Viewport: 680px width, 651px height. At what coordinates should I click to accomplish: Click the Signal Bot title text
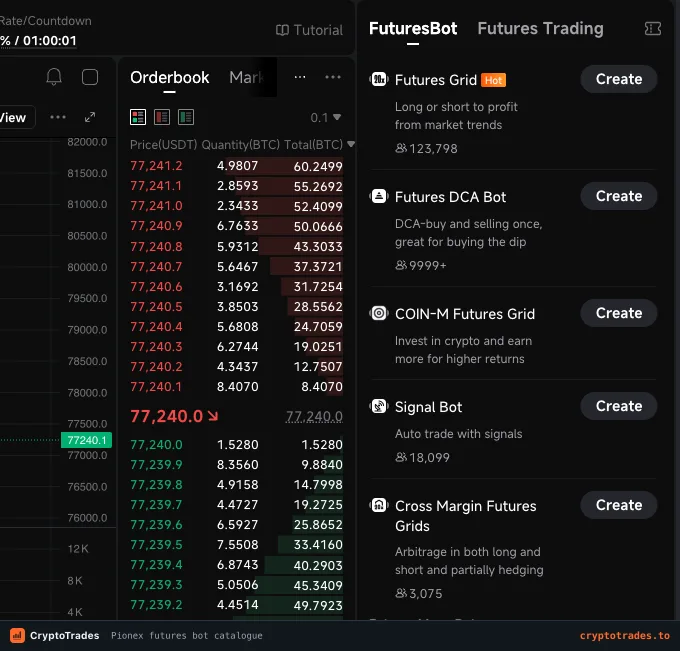[428, 407]
